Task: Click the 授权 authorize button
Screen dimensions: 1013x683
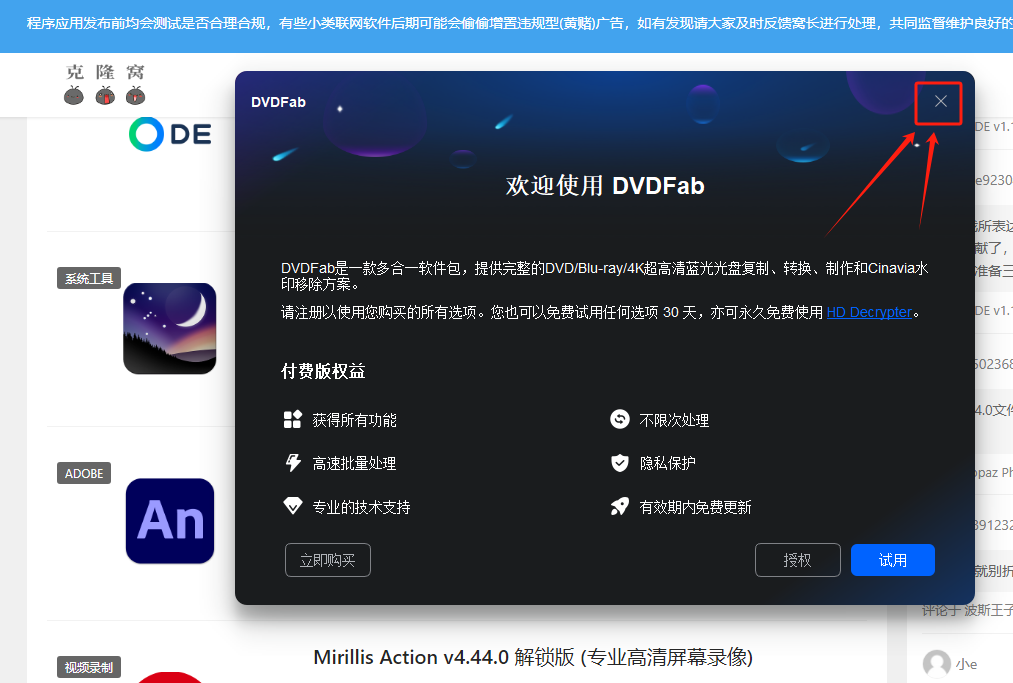Action: [797, 560]
